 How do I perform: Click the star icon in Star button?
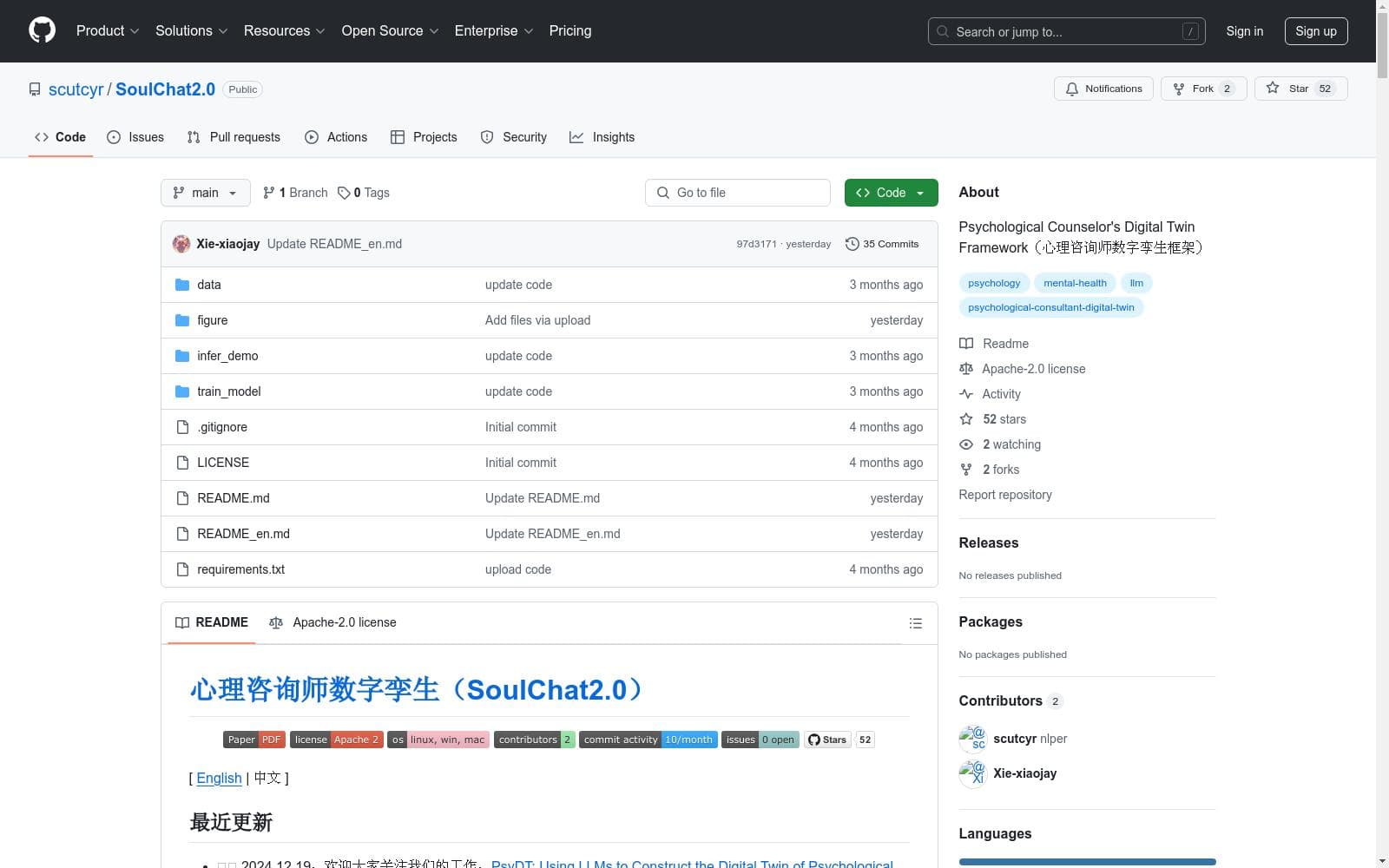(x=1273, y=88)
